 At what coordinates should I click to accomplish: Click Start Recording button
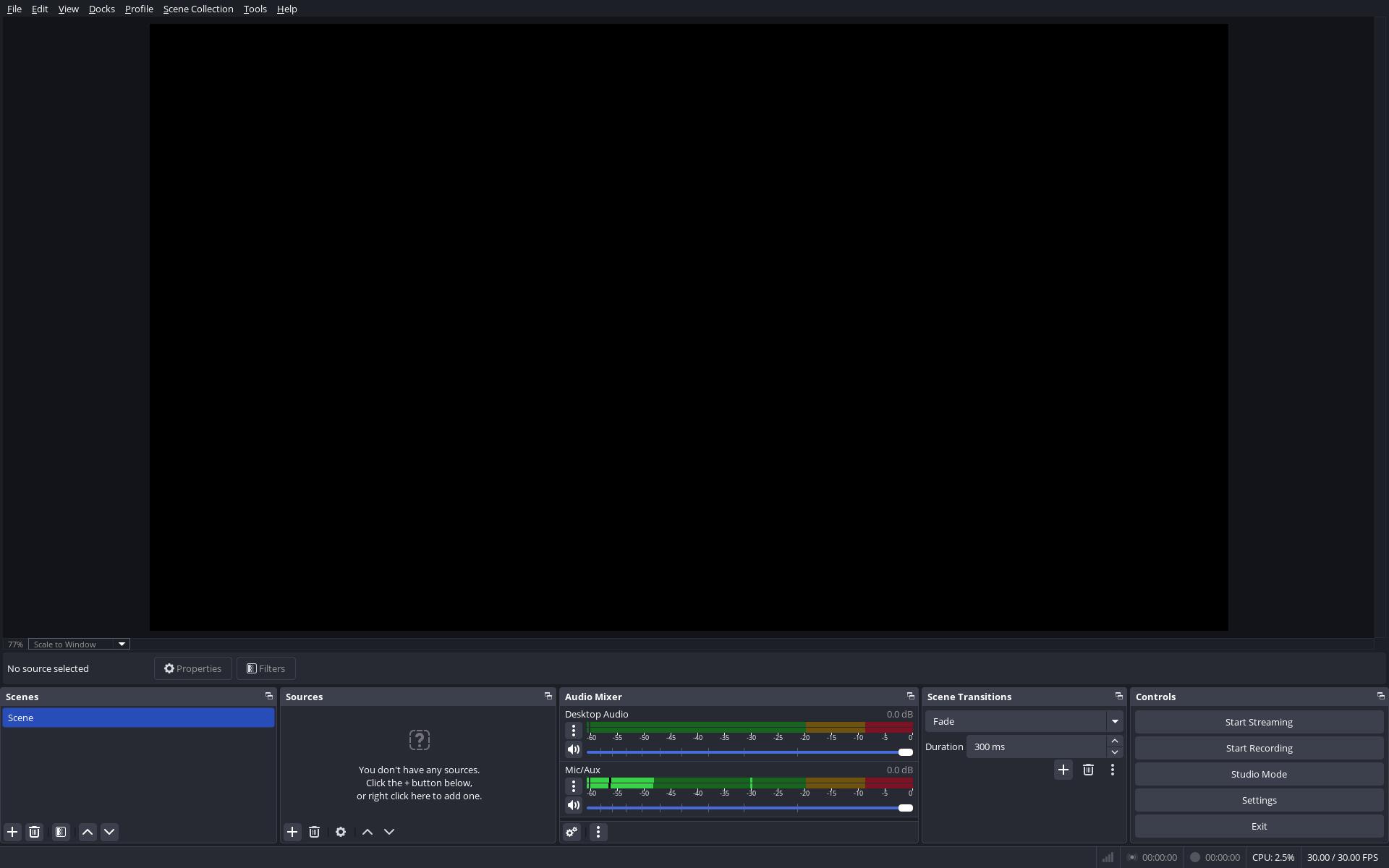point(1259,748)
